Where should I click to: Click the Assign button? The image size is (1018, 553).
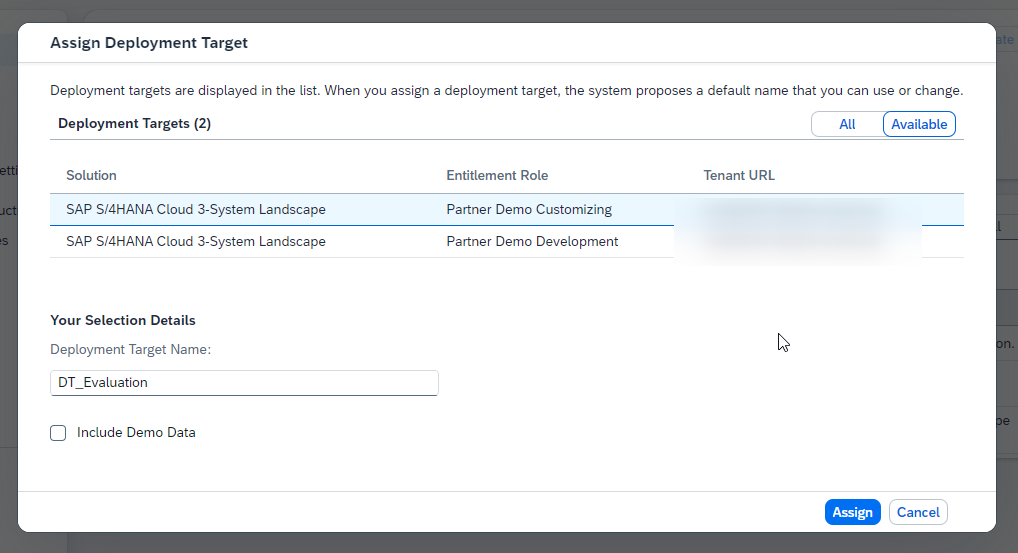(852, 512)
